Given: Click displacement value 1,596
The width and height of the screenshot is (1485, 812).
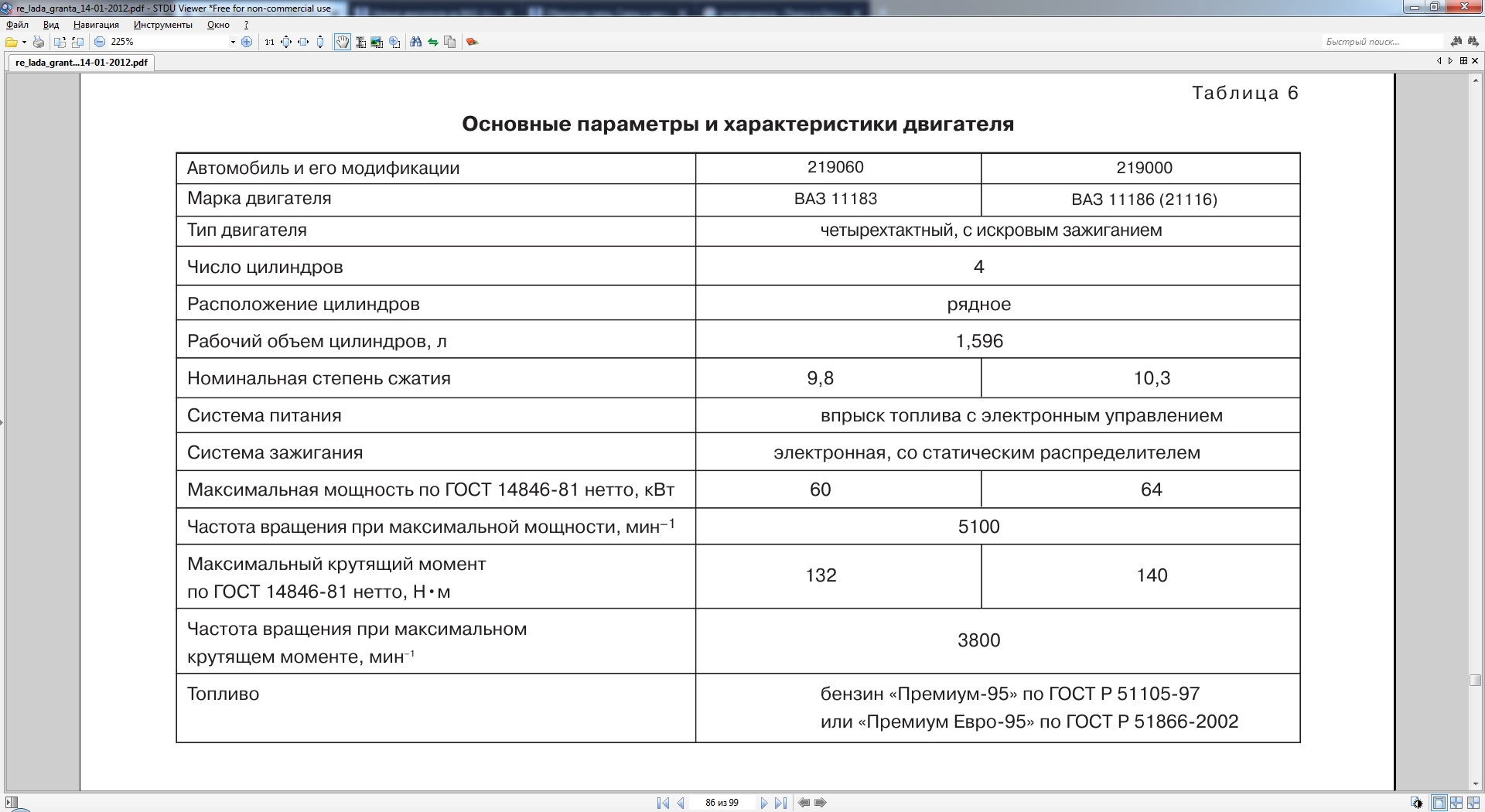Looking at the screenshot, I should (979, 341).
